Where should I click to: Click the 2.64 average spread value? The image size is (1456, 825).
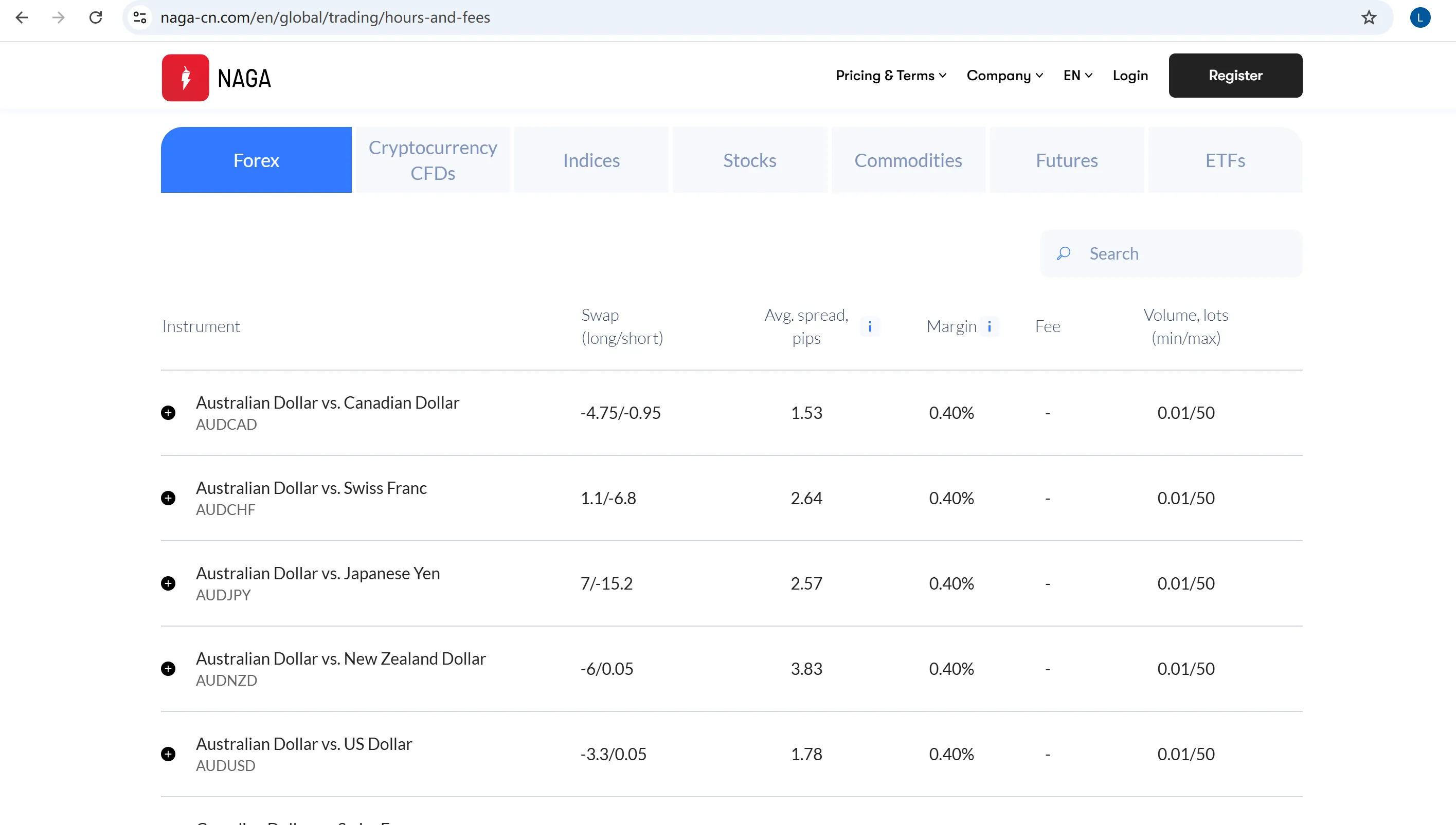(806, 498)
